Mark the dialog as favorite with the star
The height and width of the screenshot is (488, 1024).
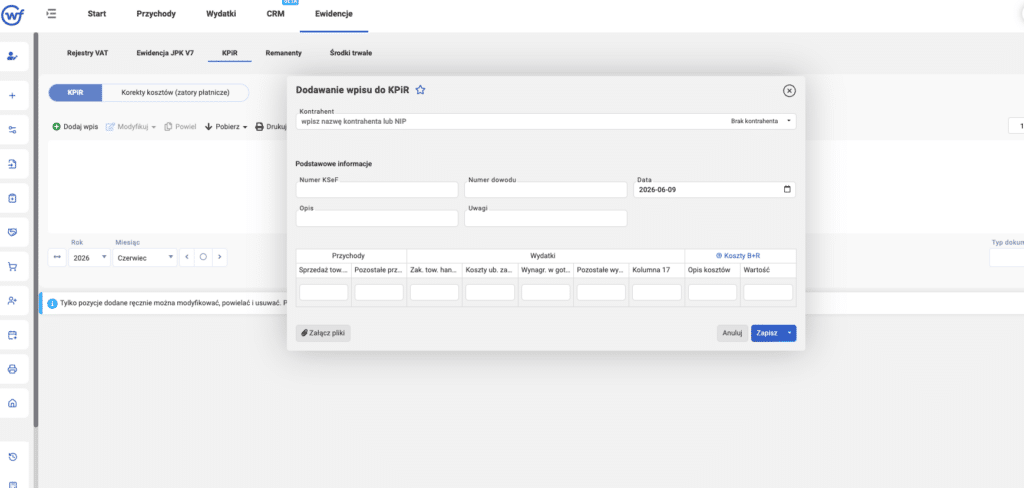click(421, 90)
